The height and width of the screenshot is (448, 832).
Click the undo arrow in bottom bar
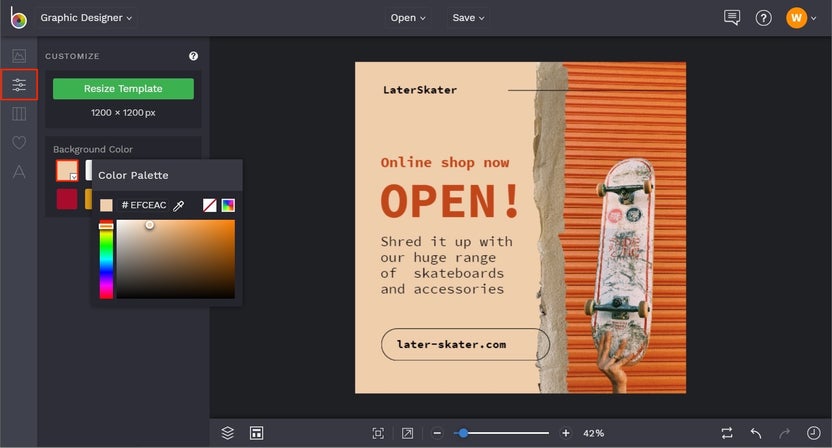pyautogui.click(x=756, y=433)
